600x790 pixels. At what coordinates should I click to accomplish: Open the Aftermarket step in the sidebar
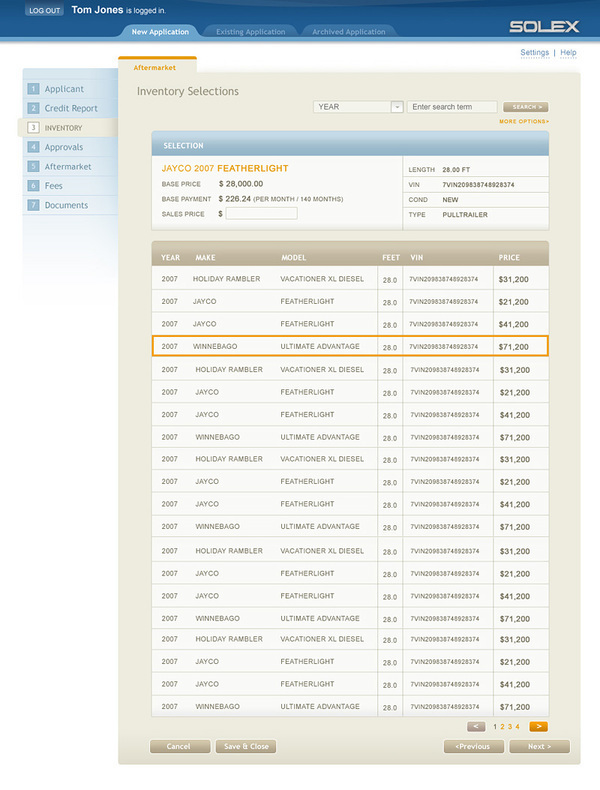68,166
